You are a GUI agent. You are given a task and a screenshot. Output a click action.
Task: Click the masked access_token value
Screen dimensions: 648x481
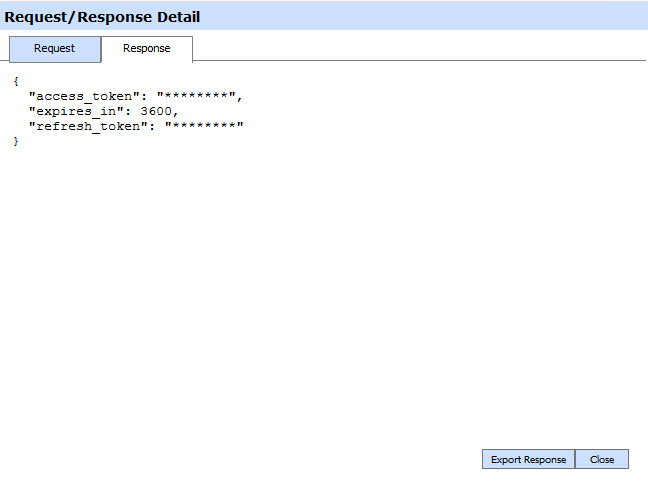pos(197,96)
